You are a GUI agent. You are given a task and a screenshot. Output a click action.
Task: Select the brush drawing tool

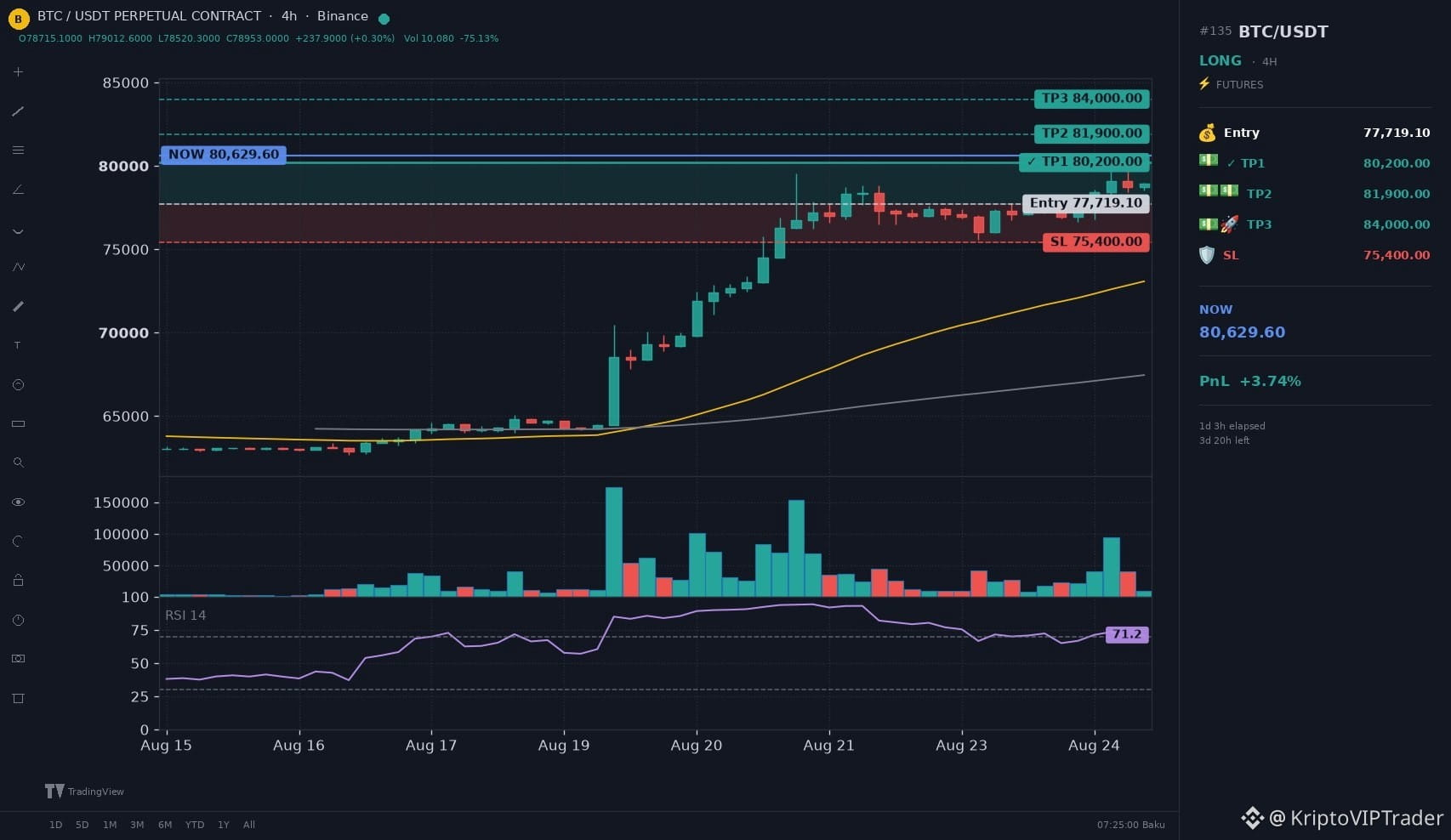18,306
